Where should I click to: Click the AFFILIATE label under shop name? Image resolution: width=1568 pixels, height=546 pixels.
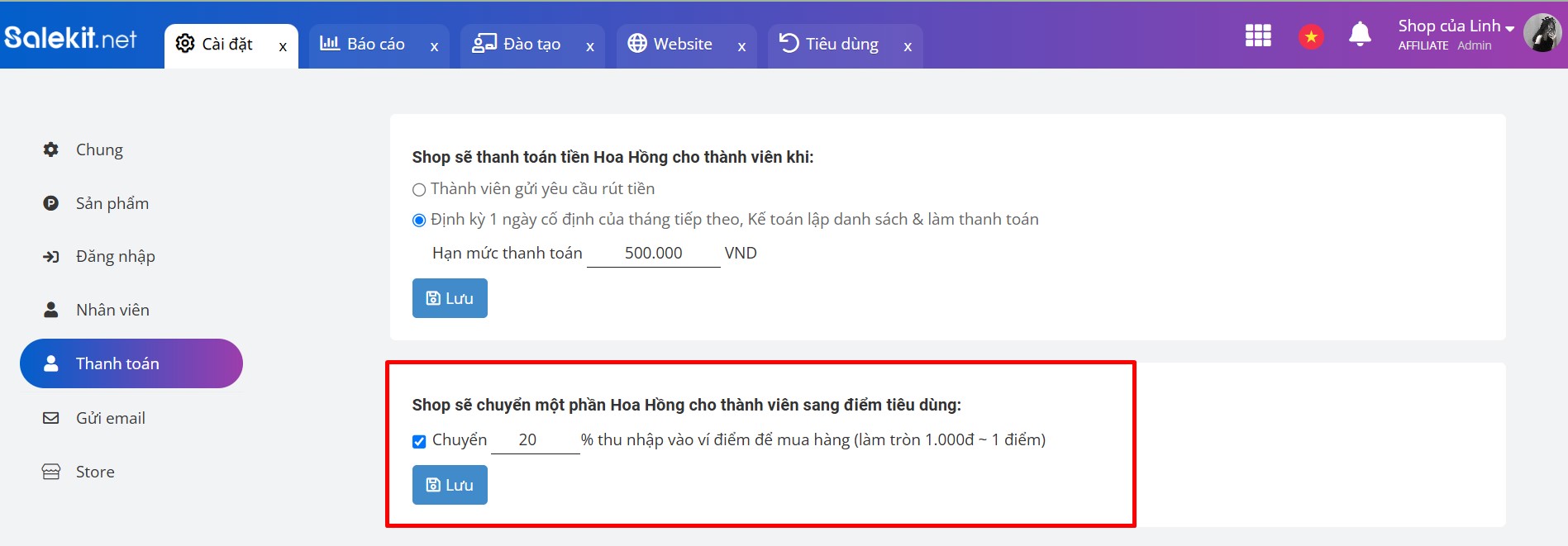tap(1423, 45)
